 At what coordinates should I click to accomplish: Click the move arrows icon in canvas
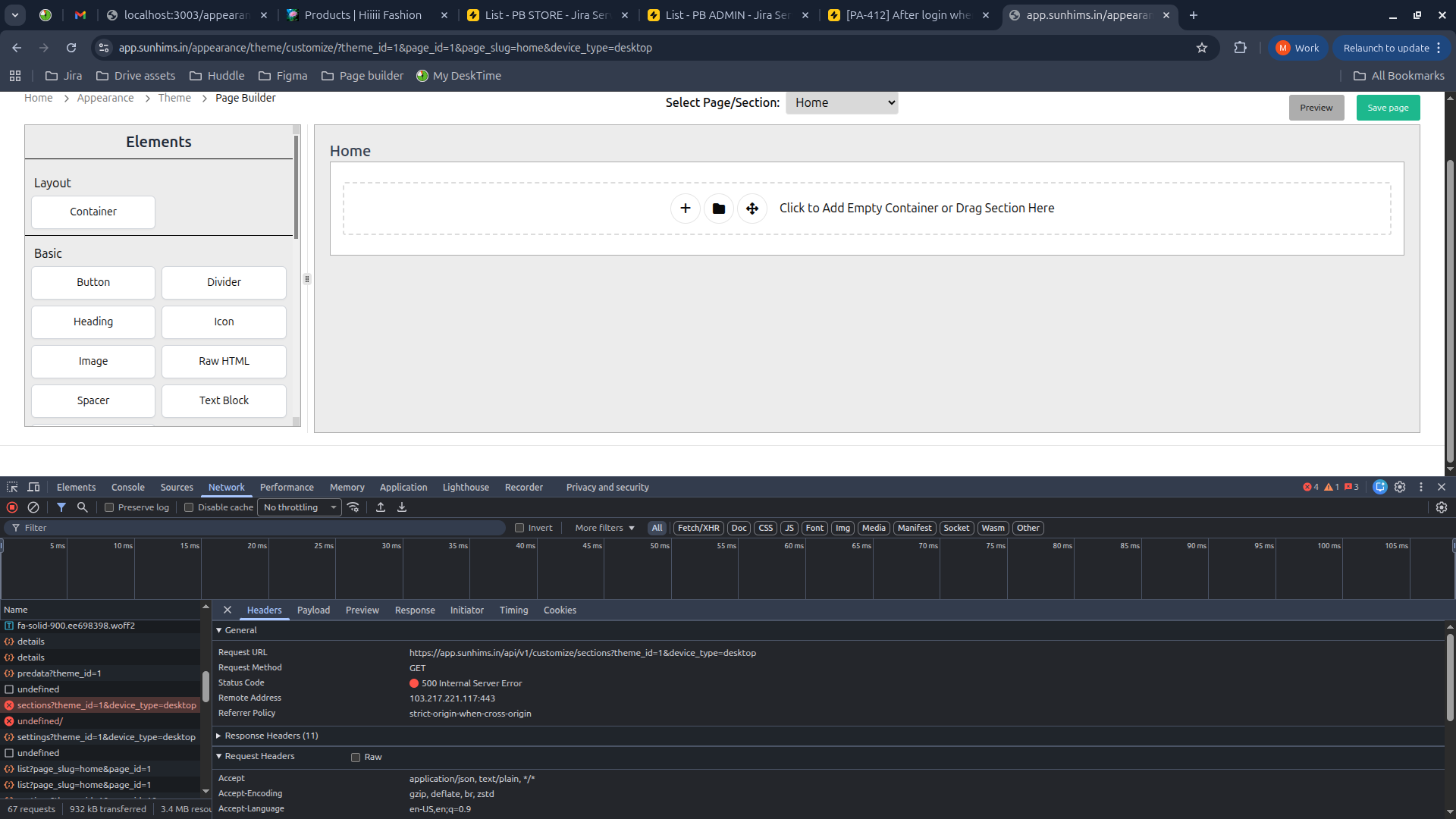[752, 208]
